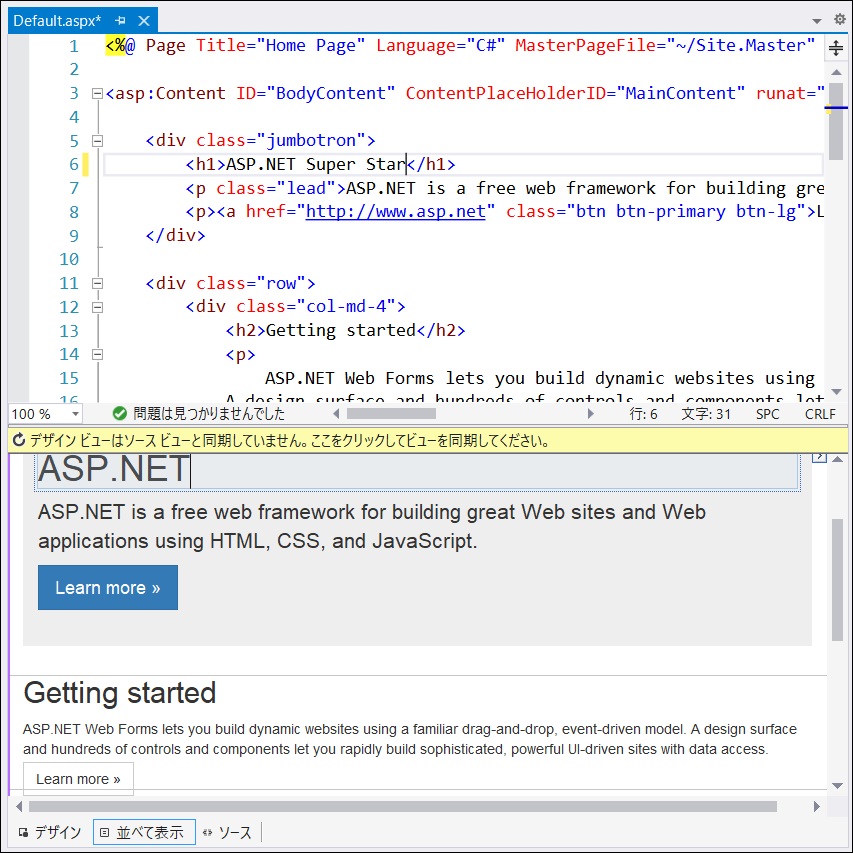This screenshot has height=853, width=853.
Task: Click the source horizontal scrollbar thumb
Action: point(391,414)
